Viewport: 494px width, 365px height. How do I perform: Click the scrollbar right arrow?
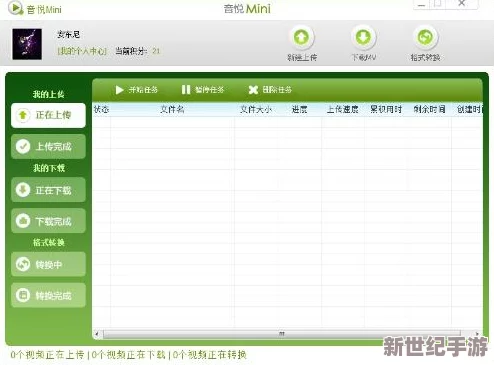(477, 333)
